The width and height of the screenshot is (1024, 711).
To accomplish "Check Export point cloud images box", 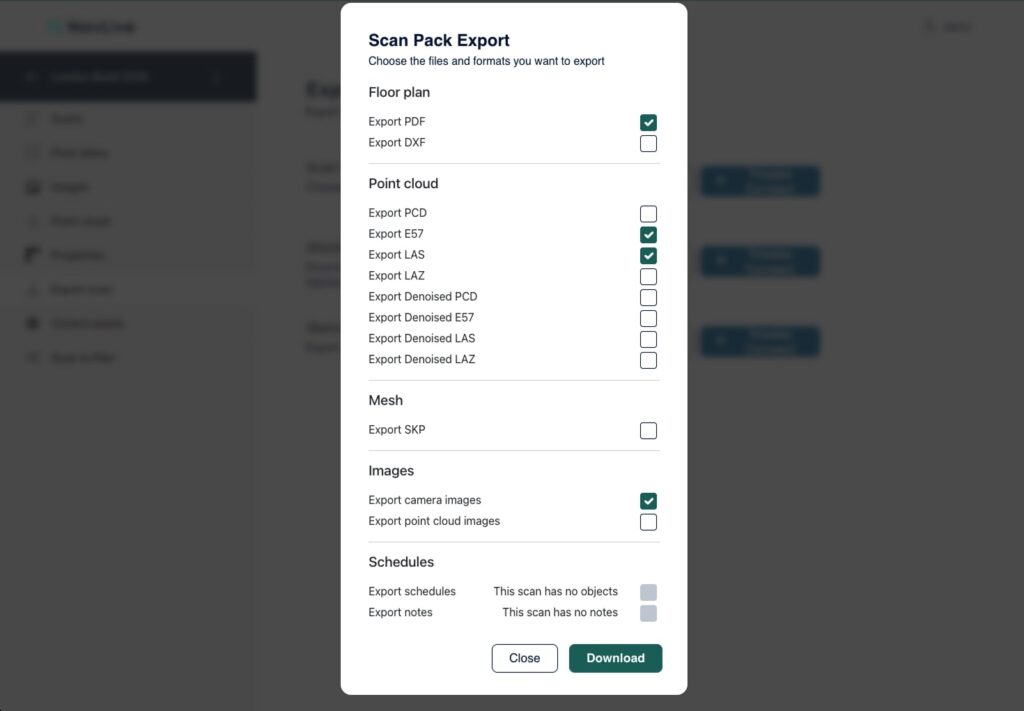I will [x=649, y=522].
